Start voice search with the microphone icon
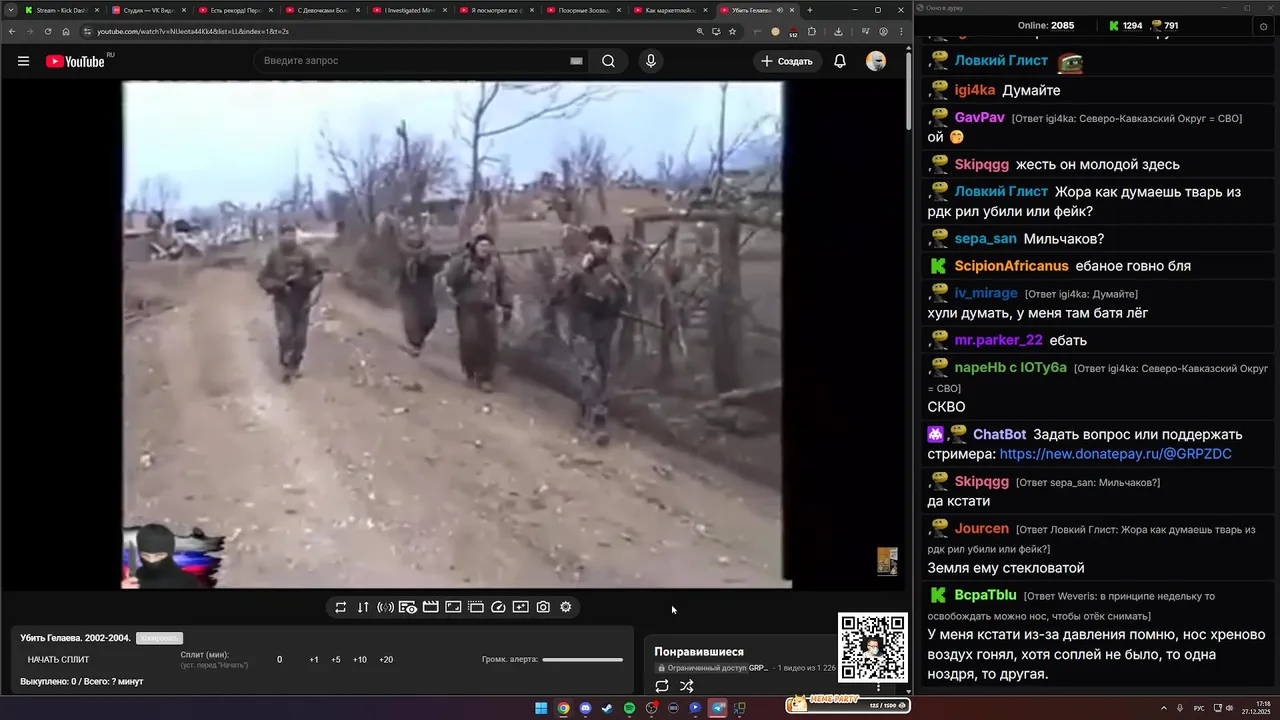The image size is (1280, 720). click(x=651, y=61)
